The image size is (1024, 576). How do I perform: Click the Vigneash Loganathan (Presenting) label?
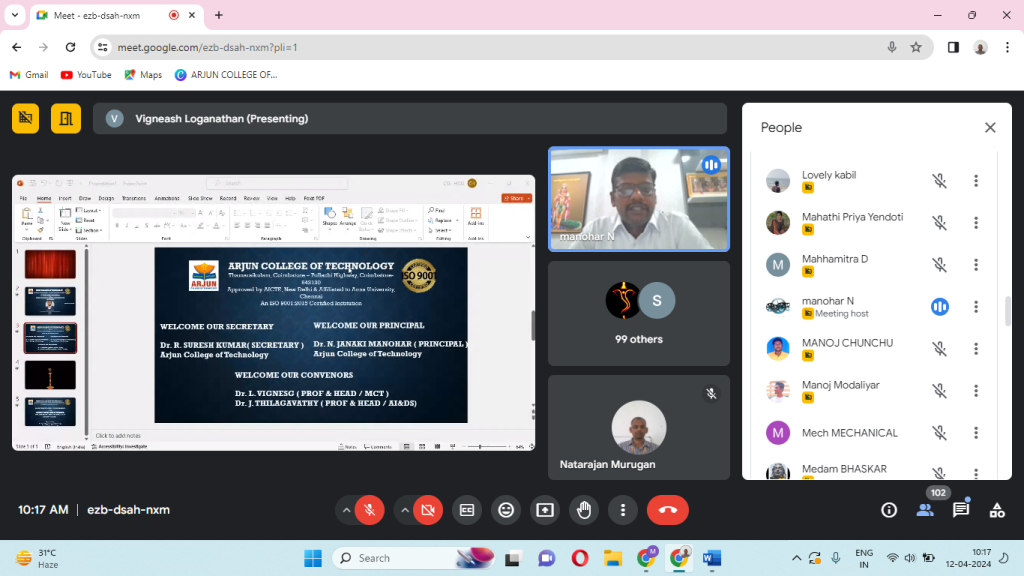coord(221,118)
